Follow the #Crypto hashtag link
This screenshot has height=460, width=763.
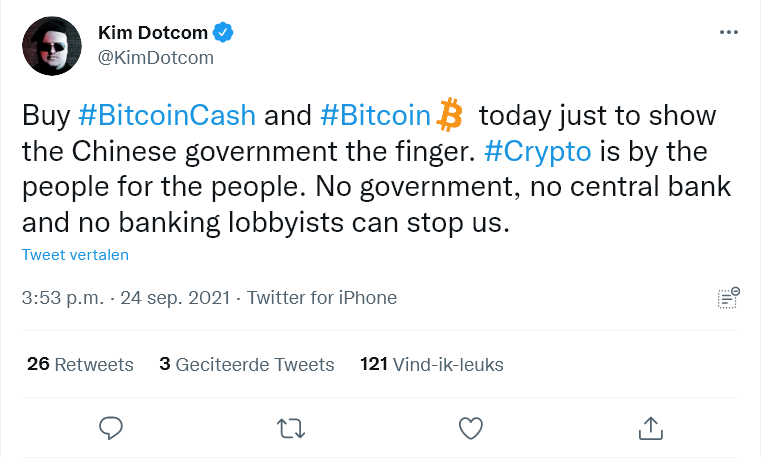pos(536,153)
